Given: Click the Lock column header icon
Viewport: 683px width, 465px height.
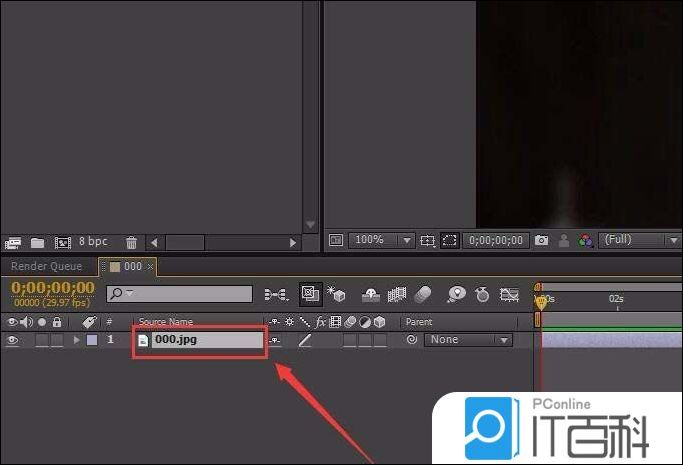Looking at the screenshot, I should tap(57, 322).
